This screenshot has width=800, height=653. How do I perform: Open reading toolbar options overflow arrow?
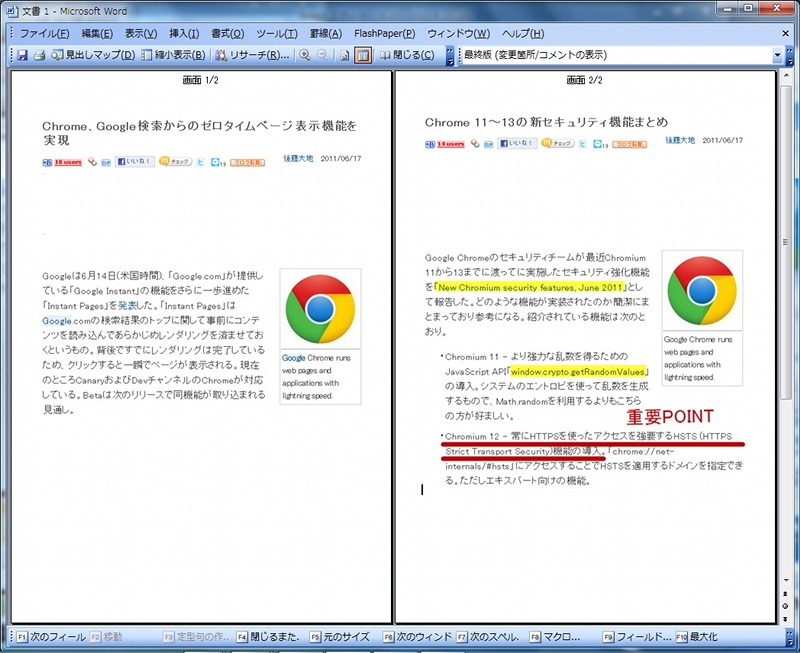(x=450, y=55)
